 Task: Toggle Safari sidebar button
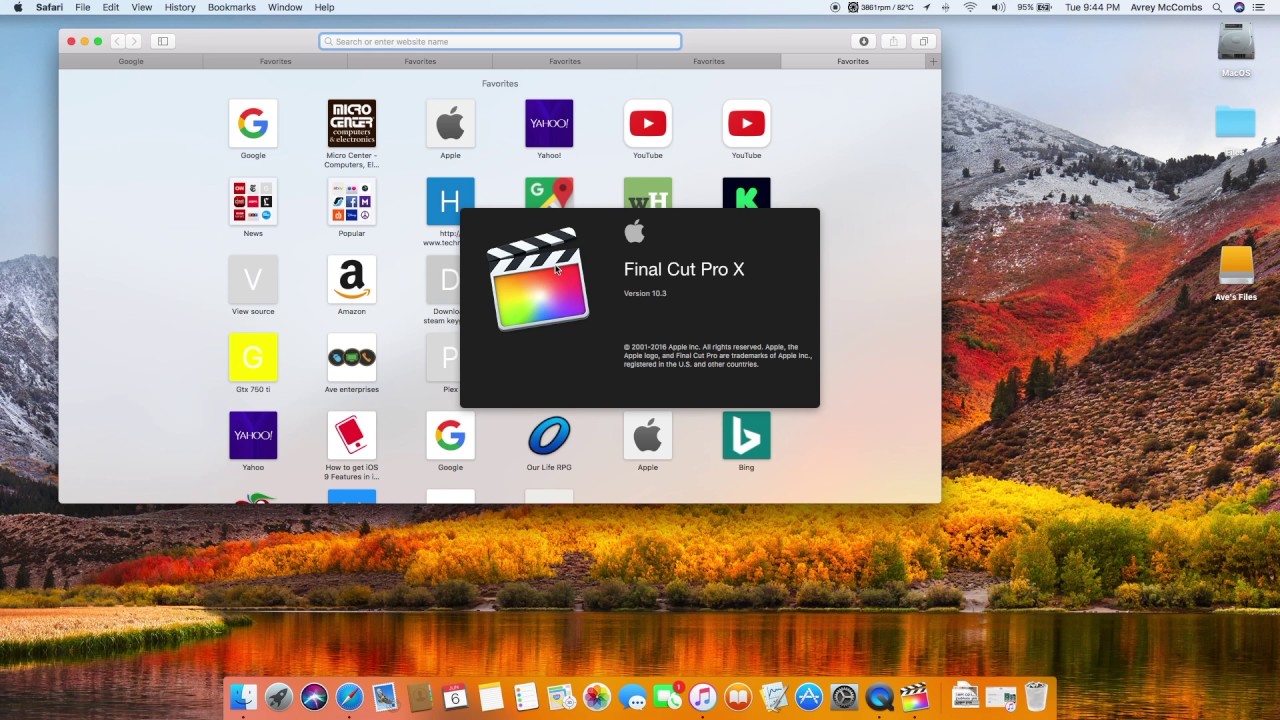tap(163, 41)
